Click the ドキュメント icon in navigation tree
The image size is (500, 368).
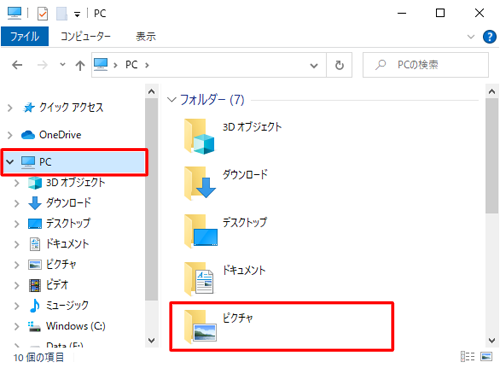point(35,244)
